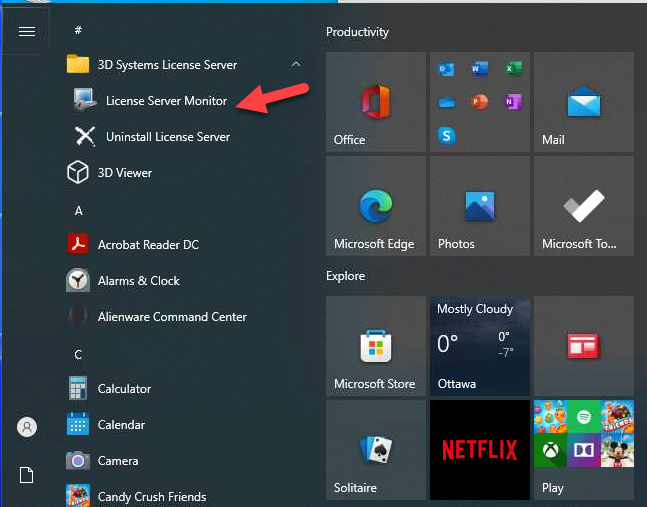Open Alienware Command Center
This screenshot has width=647, height=507.
pos(172,316)
